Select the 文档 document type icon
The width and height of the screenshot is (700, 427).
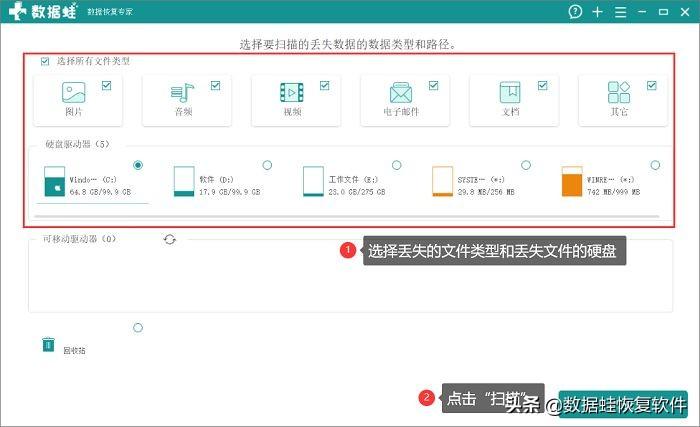click(x=510, y=92)
